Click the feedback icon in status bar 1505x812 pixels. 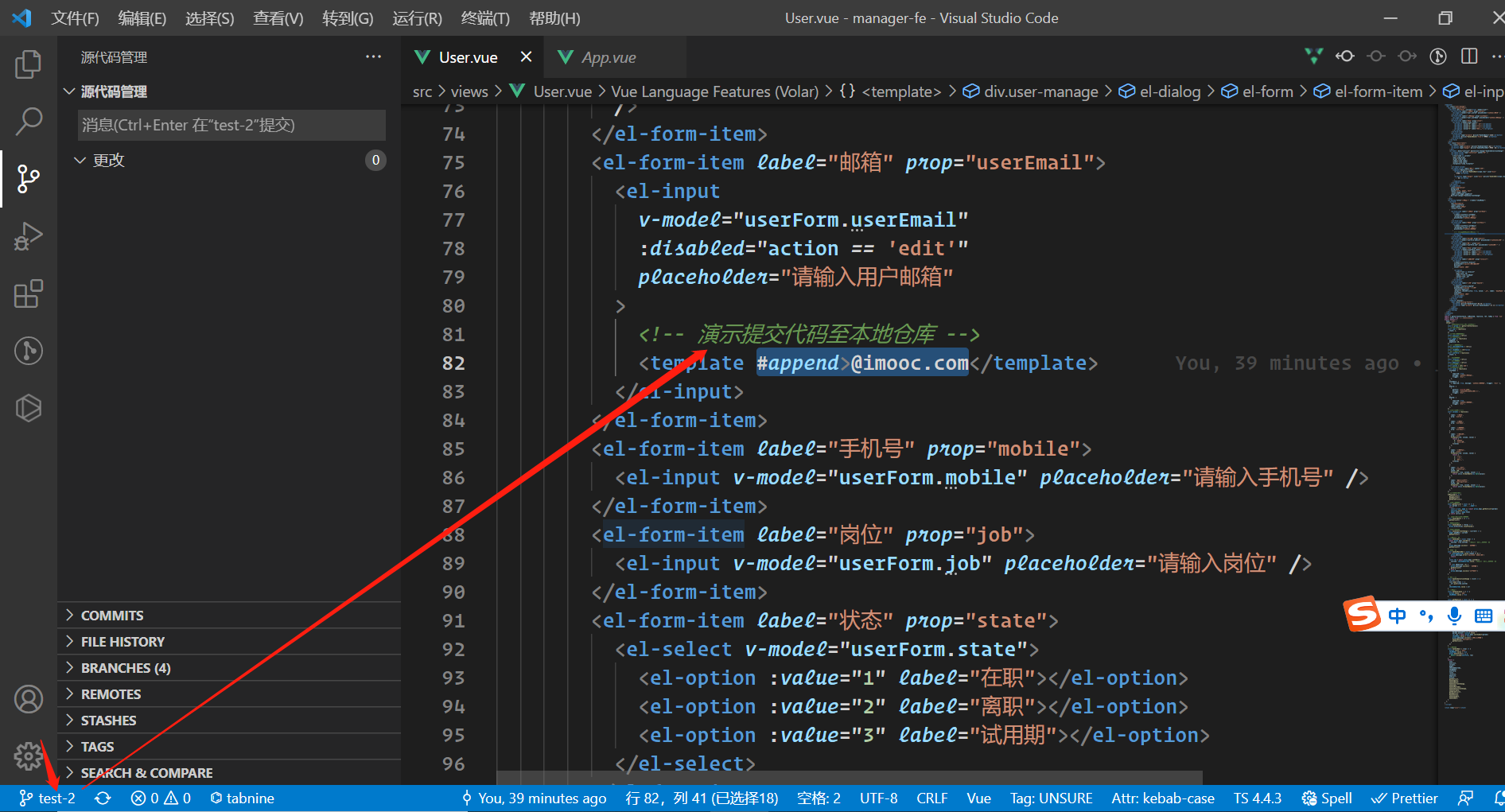pos(1466,798)
